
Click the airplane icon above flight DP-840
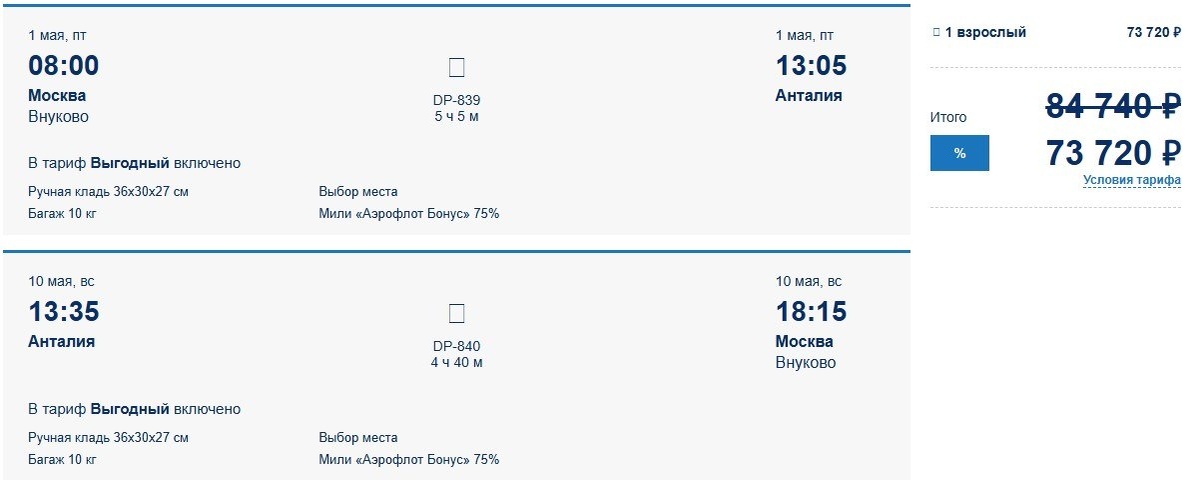(x=457, y=314)
